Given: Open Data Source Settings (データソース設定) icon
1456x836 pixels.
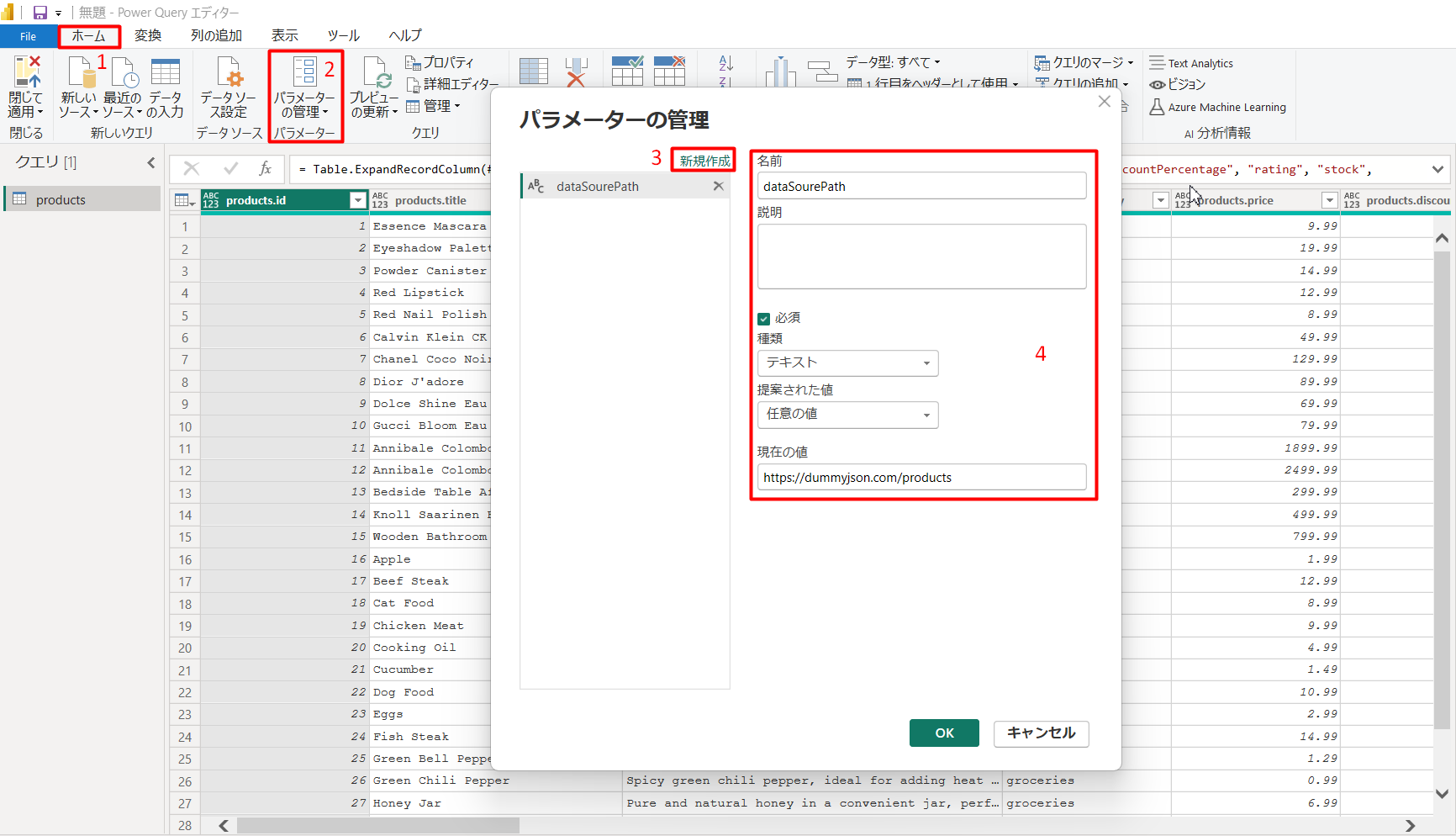Looking at the screenshot, I should tap(229, 74).
